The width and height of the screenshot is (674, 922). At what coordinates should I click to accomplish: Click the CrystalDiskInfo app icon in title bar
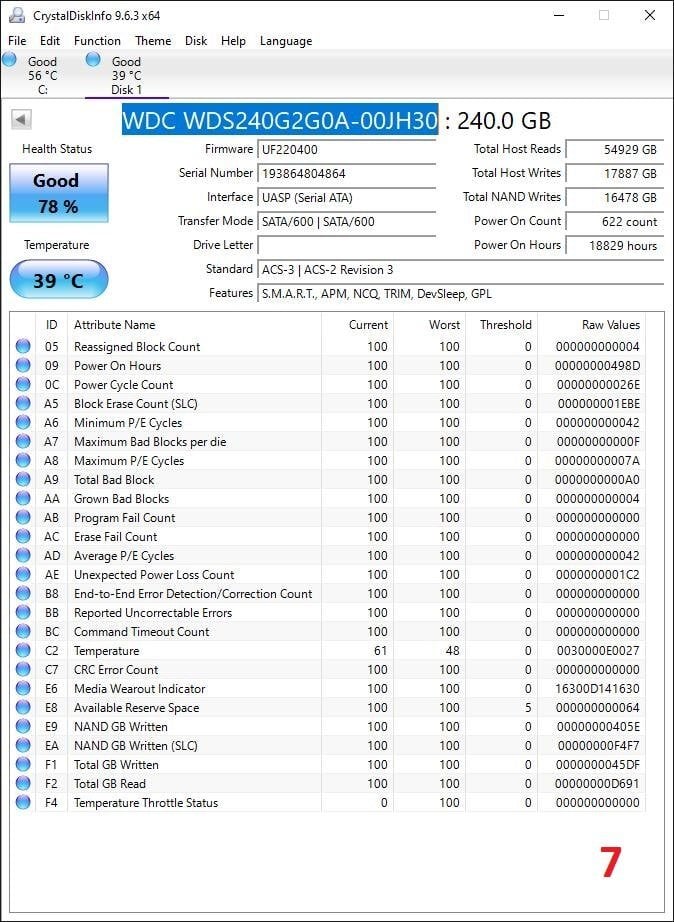[16, 15]
